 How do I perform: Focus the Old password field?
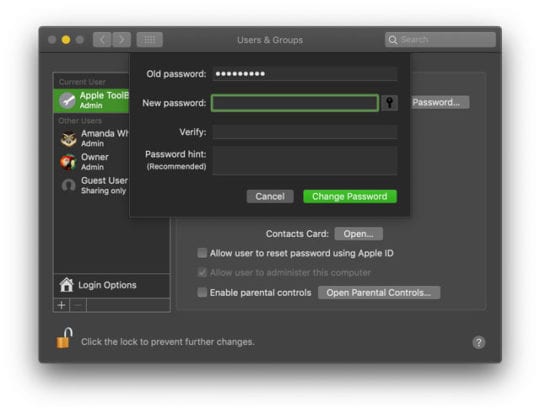305,74
